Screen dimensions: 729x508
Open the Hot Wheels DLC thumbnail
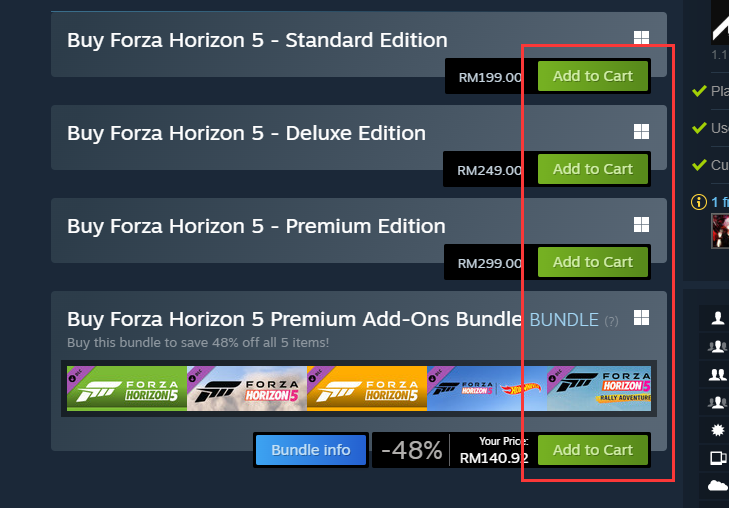click(x=487, y=389)
